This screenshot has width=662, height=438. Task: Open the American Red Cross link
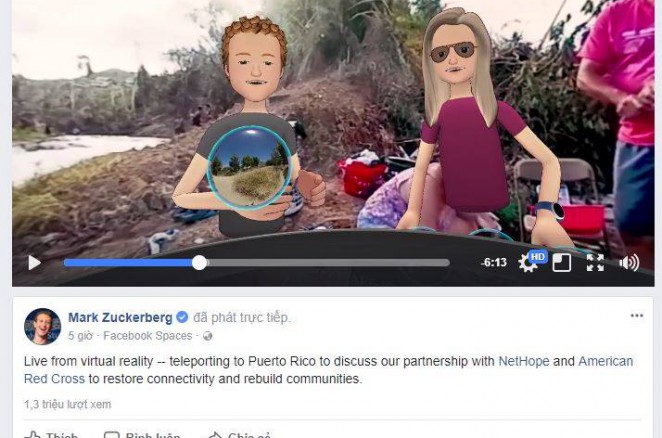[x=328, y=370]
